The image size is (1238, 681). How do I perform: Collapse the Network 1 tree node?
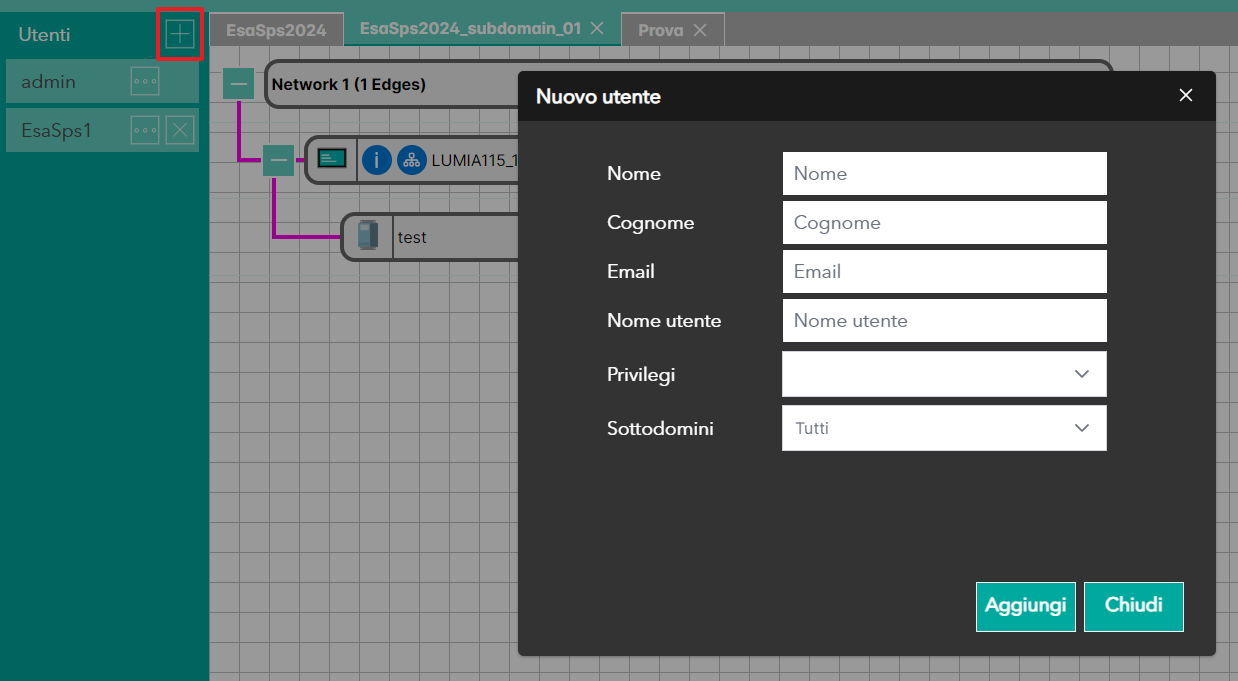coord(238,84)
